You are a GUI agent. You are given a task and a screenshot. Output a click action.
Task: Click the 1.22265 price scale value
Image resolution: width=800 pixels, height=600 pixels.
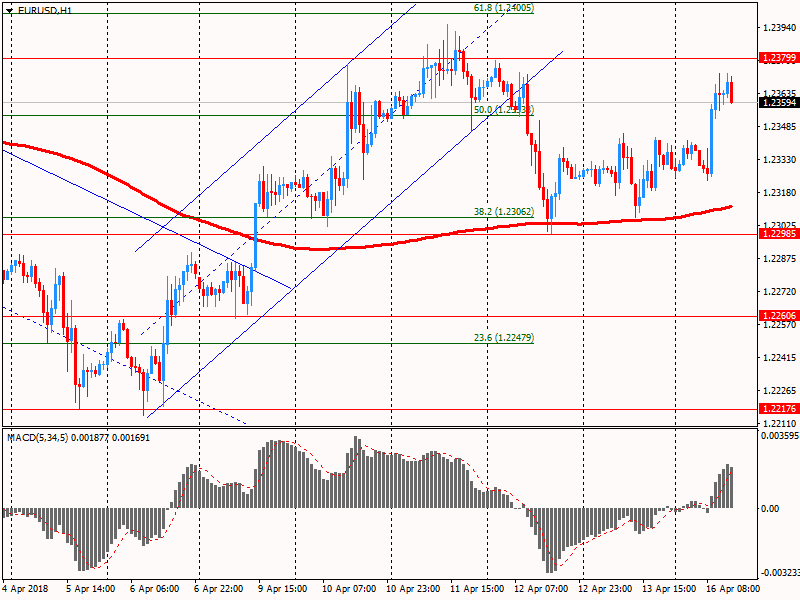click(780, 391)
